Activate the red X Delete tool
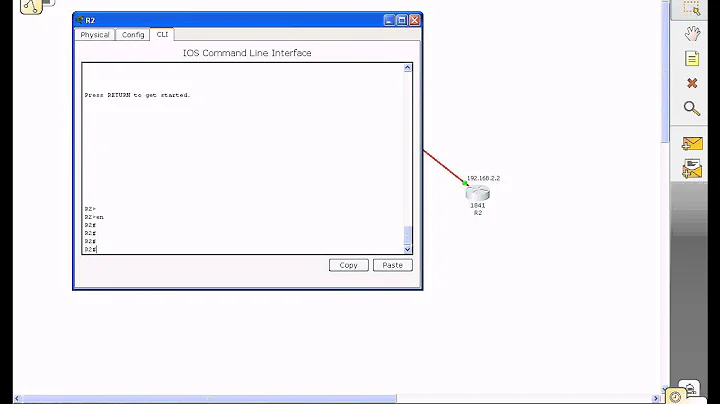Image resolution: width=720 pixels, height=404 pixels. point(692,83)
